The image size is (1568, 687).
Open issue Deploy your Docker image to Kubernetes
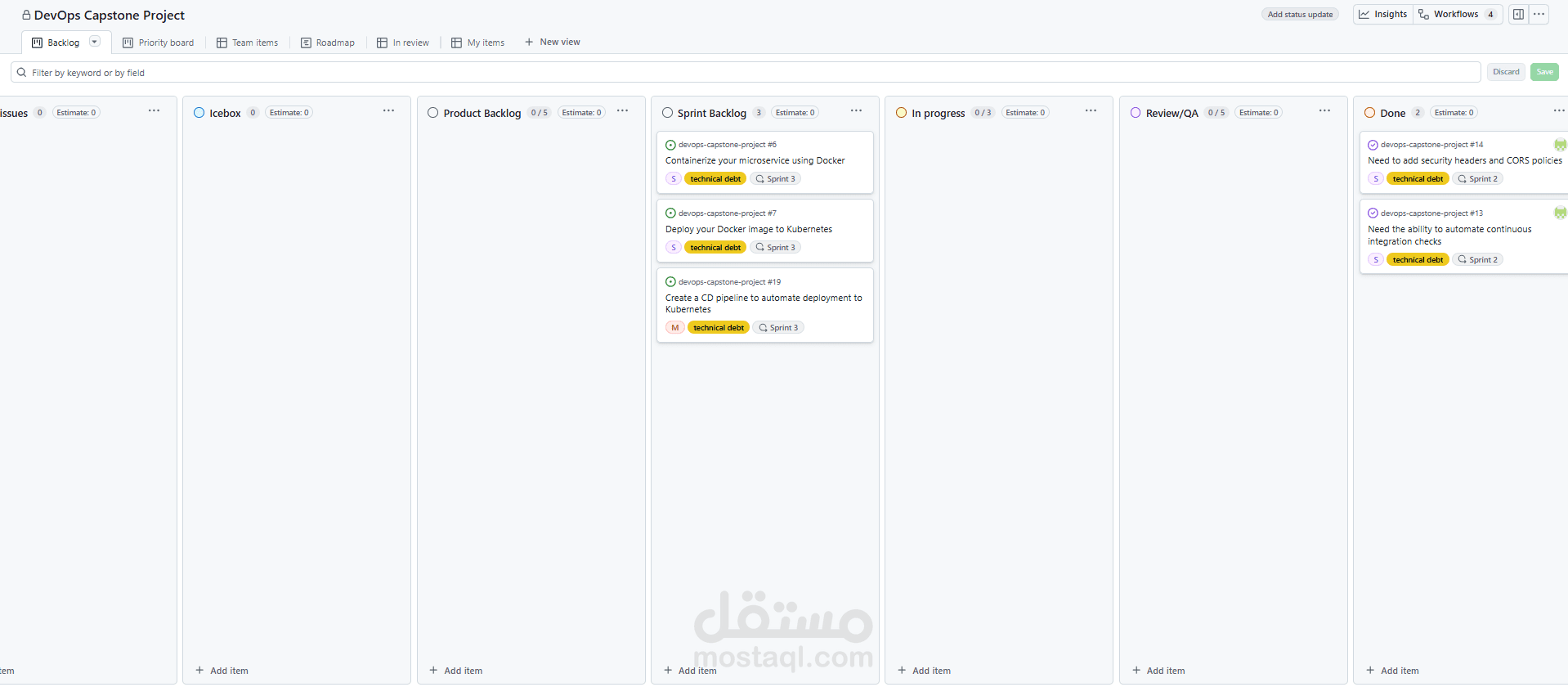pos(748,230)
